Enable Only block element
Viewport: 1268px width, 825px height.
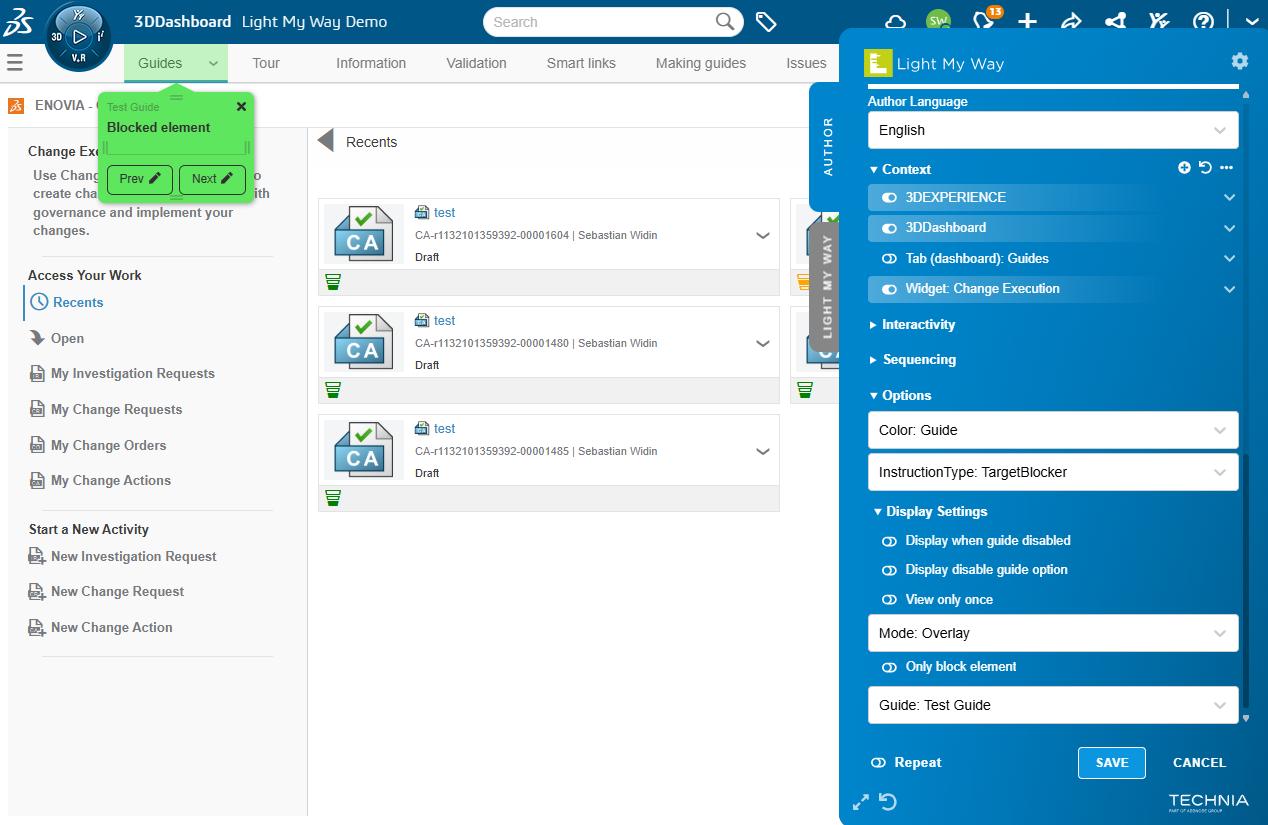889,667
